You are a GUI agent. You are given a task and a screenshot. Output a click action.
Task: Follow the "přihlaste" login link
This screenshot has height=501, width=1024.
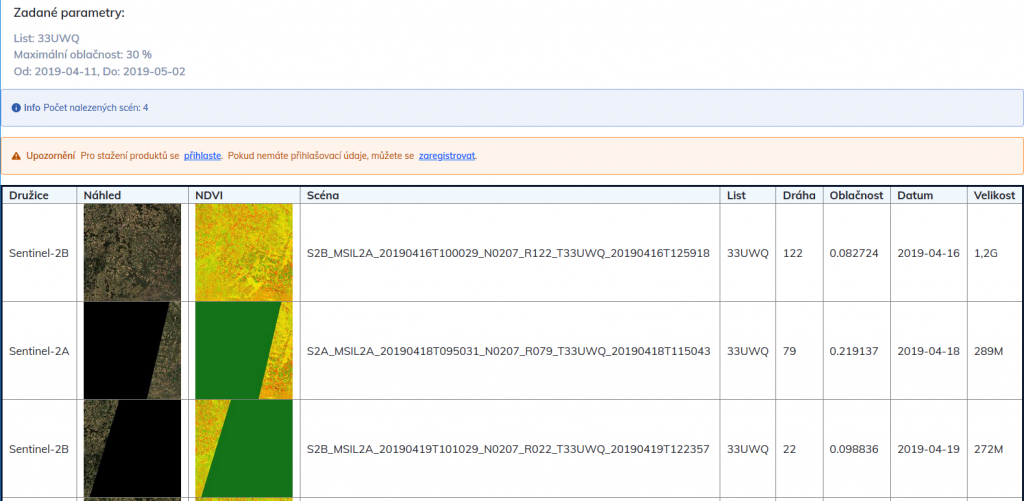(x=202, y=156)
